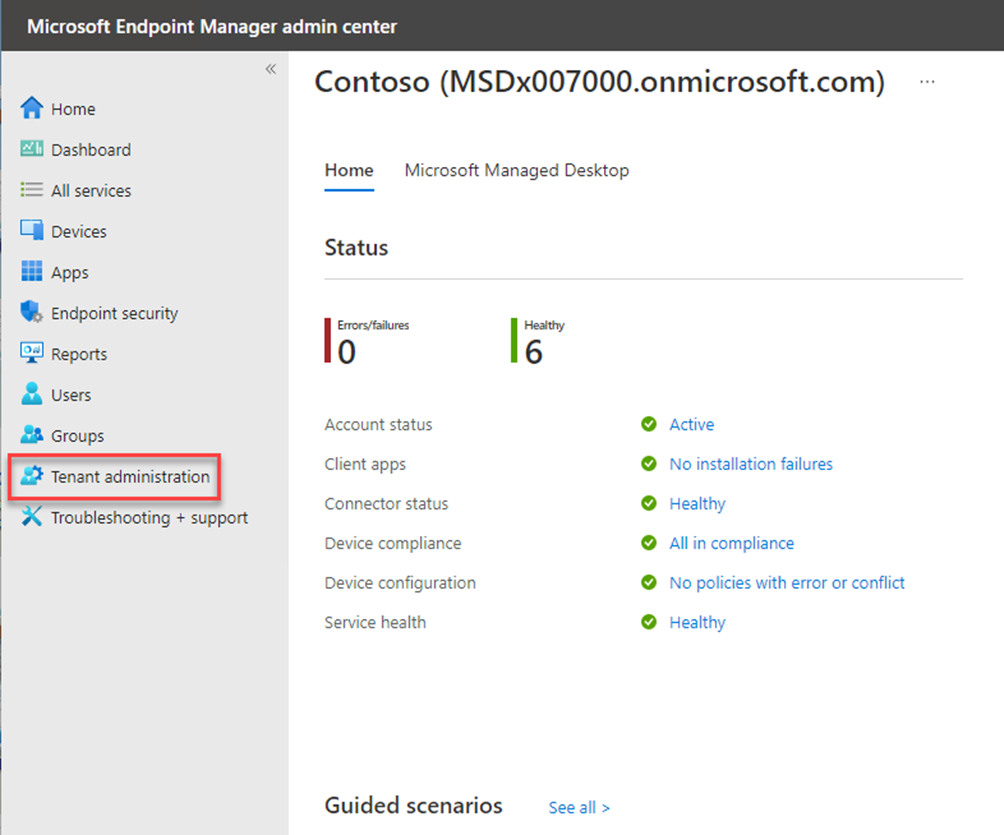
Task: Click the Devices monitor icon
Action: coord(31,230)
